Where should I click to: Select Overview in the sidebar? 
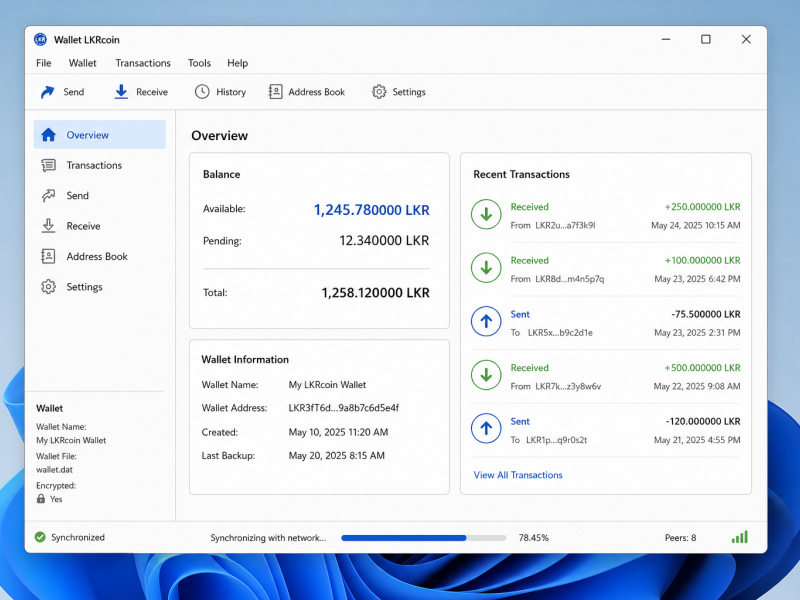pos(100,135)
